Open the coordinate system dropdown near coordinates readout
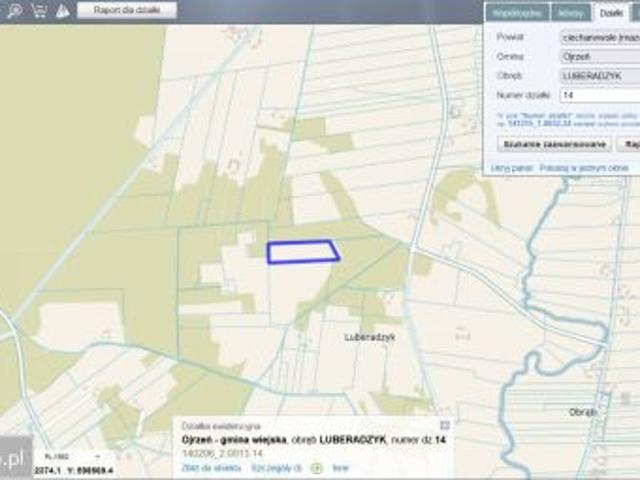 pyautogui.click(x=72, y=456)
